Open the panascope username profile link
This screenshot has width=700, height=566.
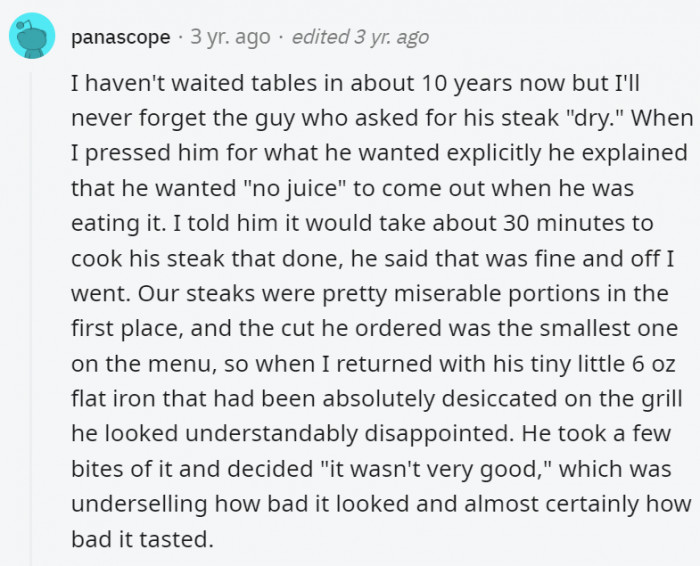coord(120,38)
